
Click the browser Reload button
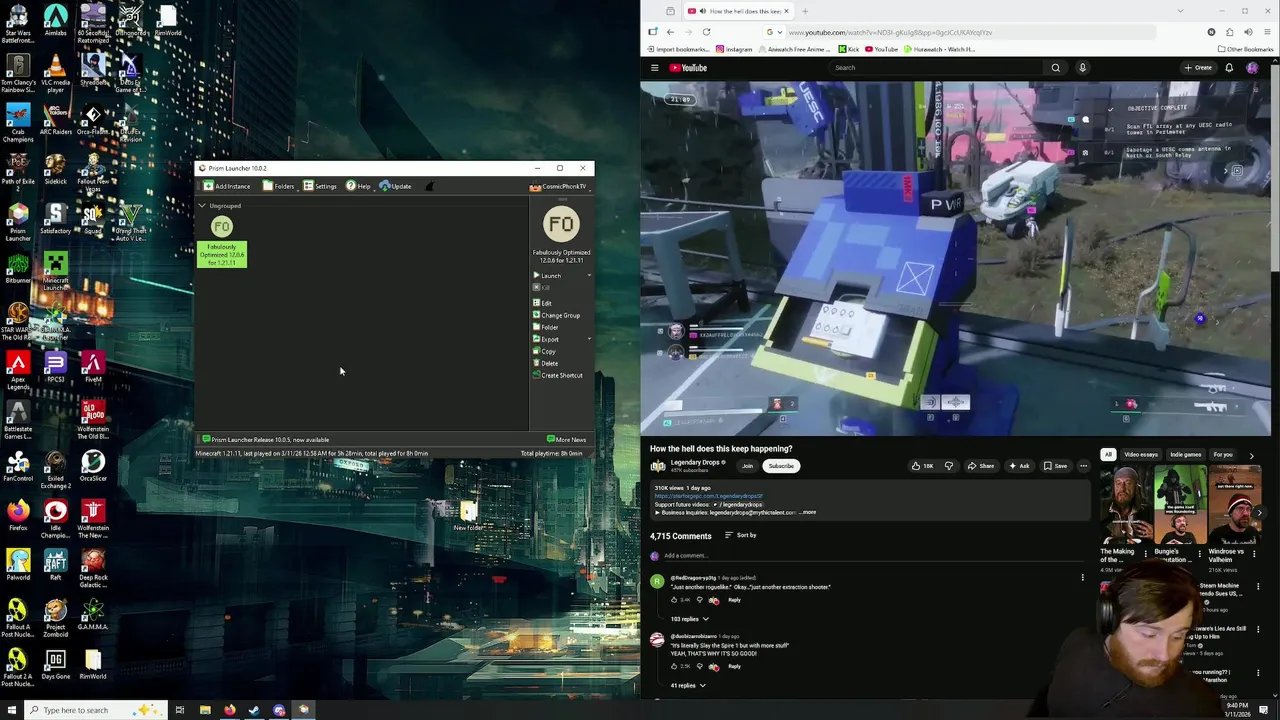pyautogui.click(x=706, y=32)
